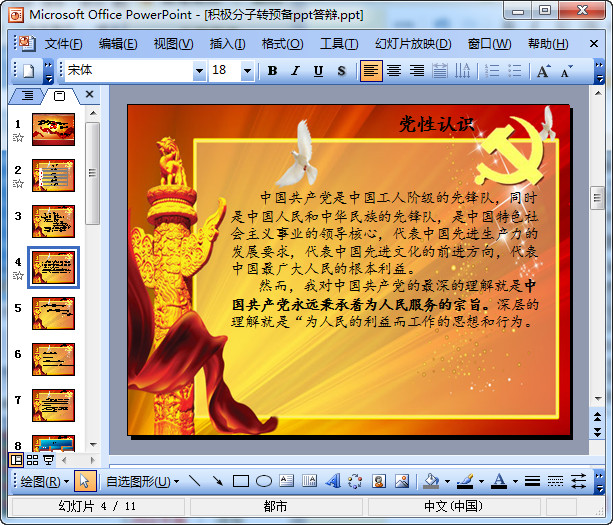
Task: Click animation star icon under slide 4
Action: coord(18,276)
